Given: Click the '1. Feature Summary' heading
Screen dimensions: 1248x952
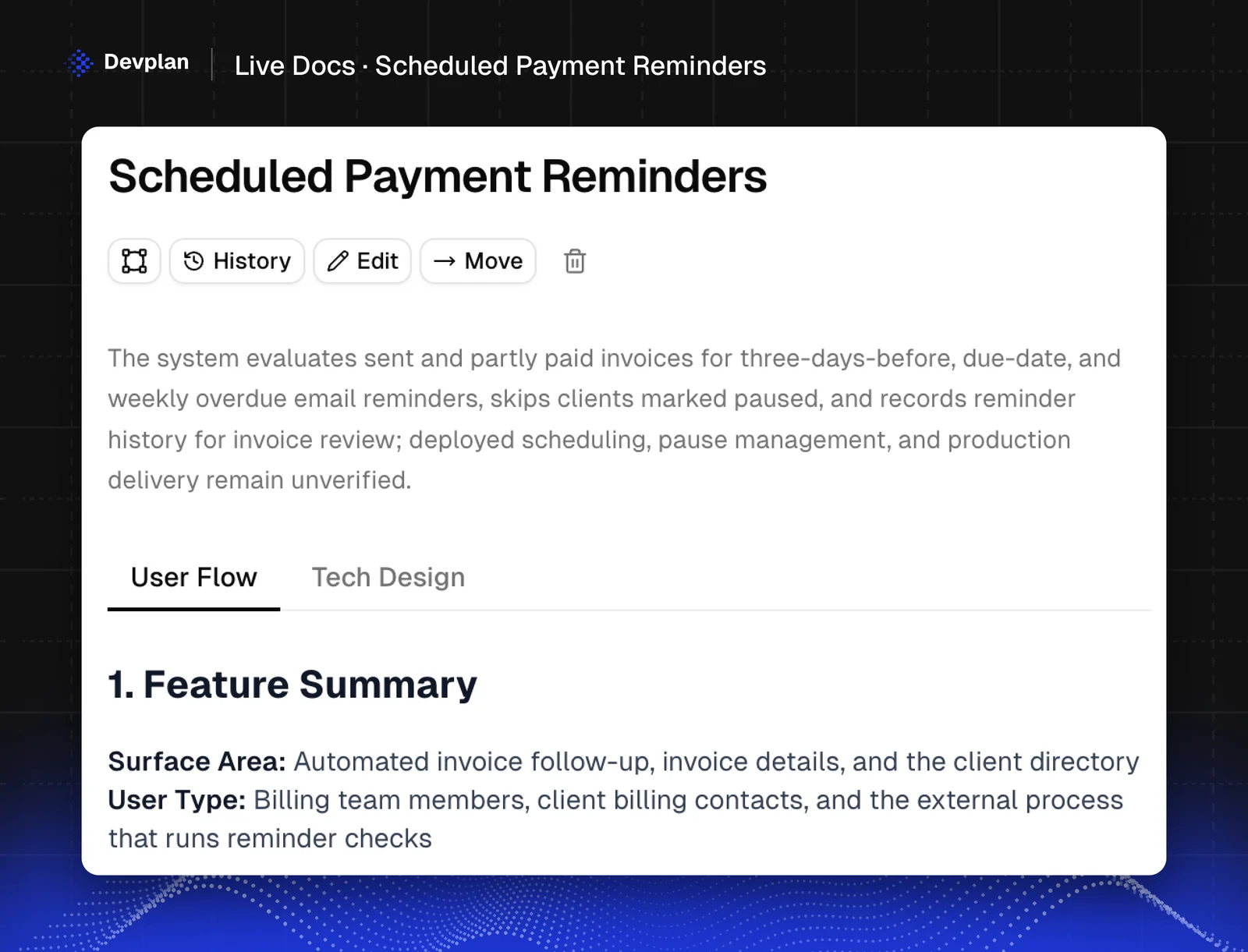Looking at the screenshot, I should [292, 685].
